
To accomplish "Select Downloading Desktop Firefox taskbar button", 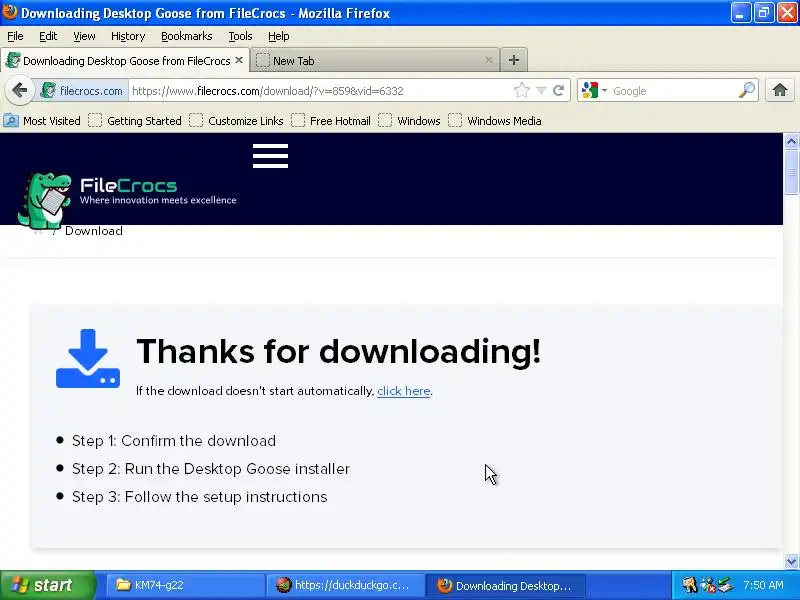I will [505, 585].
